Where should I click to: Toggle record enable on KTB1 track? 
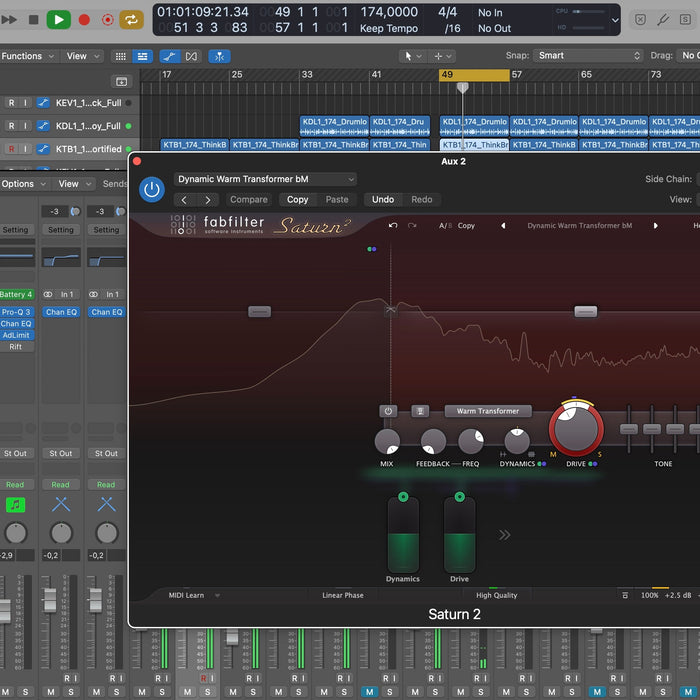tap(12, 149)
